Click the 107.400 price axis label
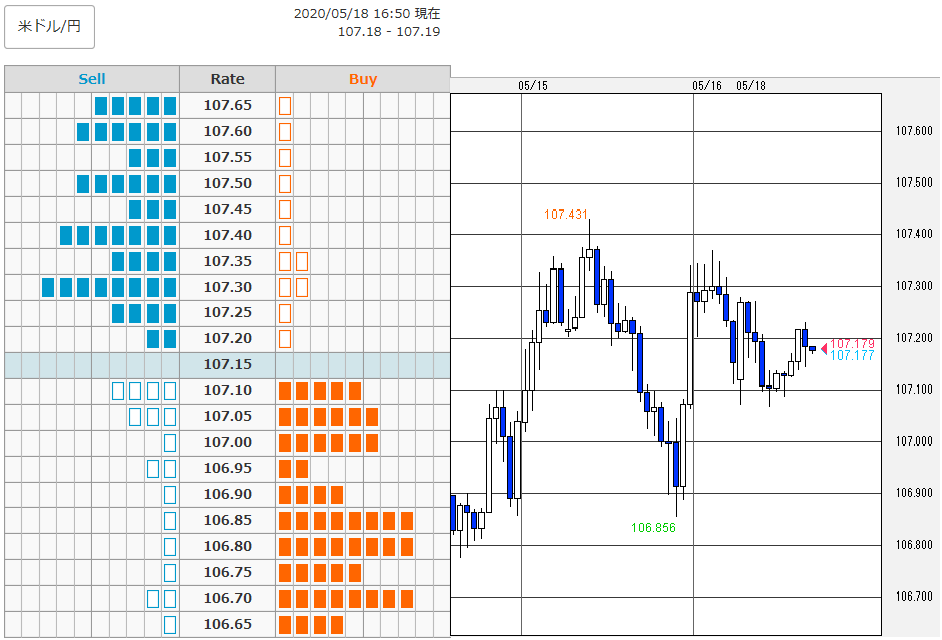The height and width of the screenshot is (640, 942). (x=914, y=234)
